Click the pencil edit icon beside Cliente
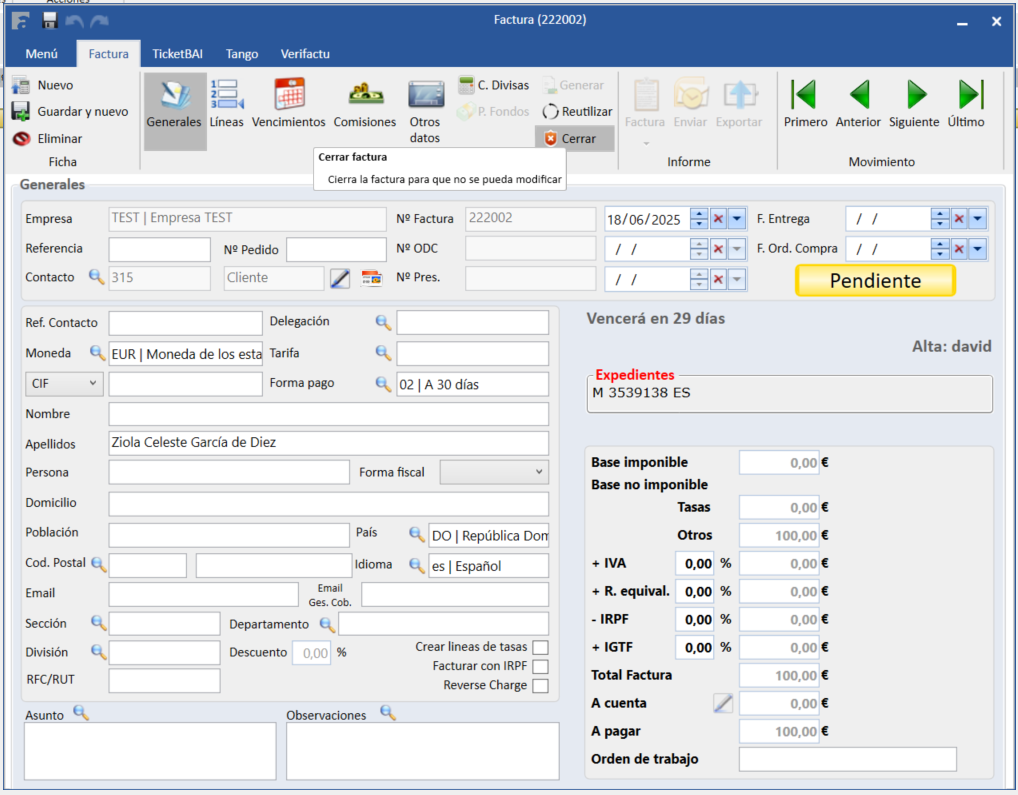Viewport: 1018px width, 795px height. [x=340, y=278]
